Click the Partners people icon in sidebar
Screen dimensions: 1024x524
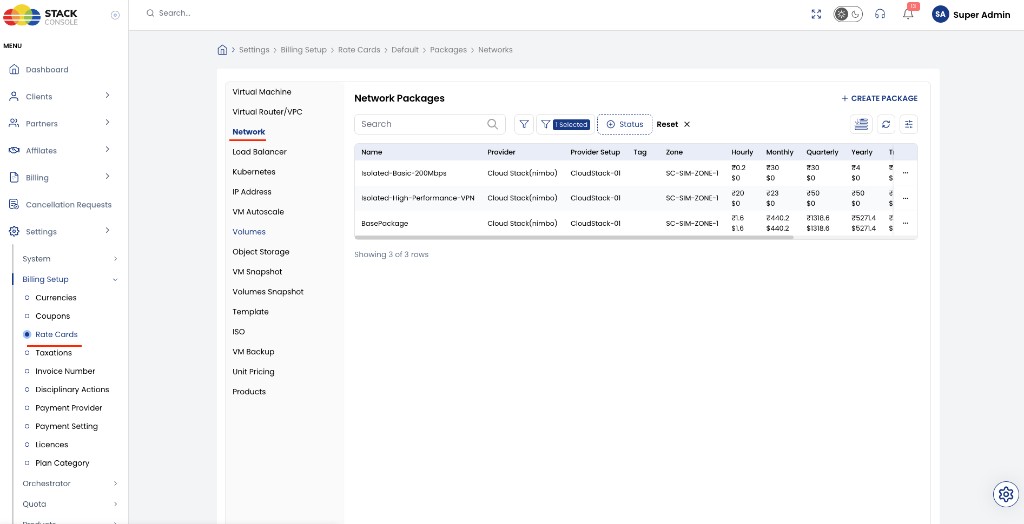pos(14,123)
